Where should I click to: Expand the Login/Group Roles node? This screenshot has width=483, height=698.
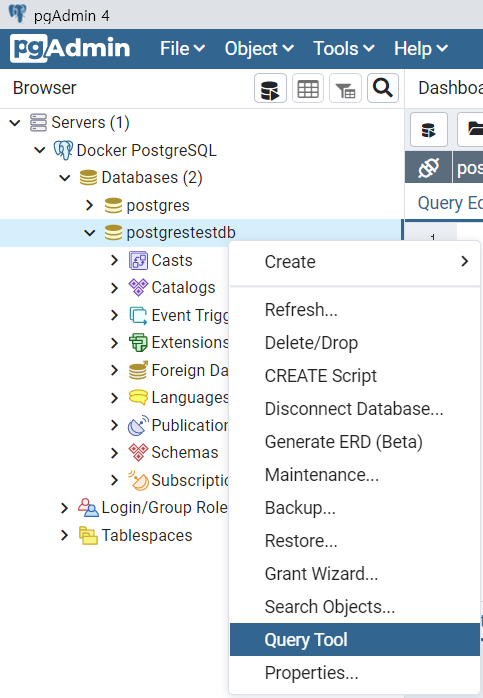click(65, 508)
